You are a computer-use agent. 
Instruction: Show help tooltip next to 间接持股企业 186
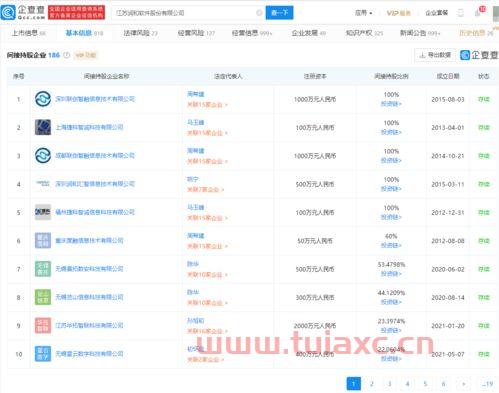tap(67, 55)
